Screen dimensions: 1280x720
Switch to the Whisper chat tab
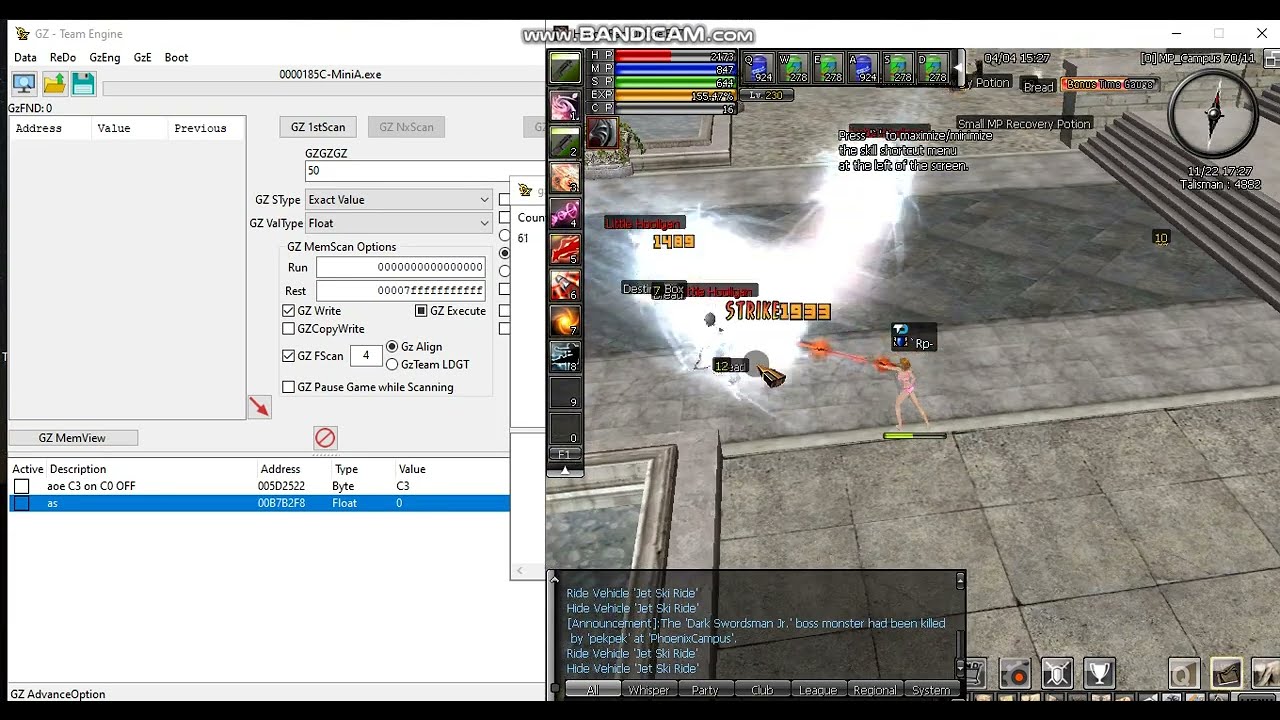[x=649, y=690]
